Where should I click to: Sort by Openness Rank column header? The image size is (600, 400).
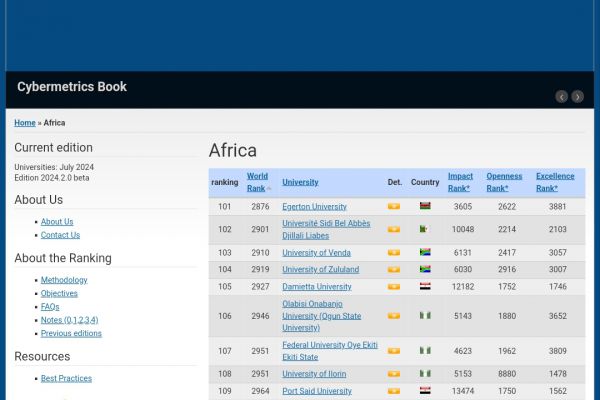tap(504, 182)
